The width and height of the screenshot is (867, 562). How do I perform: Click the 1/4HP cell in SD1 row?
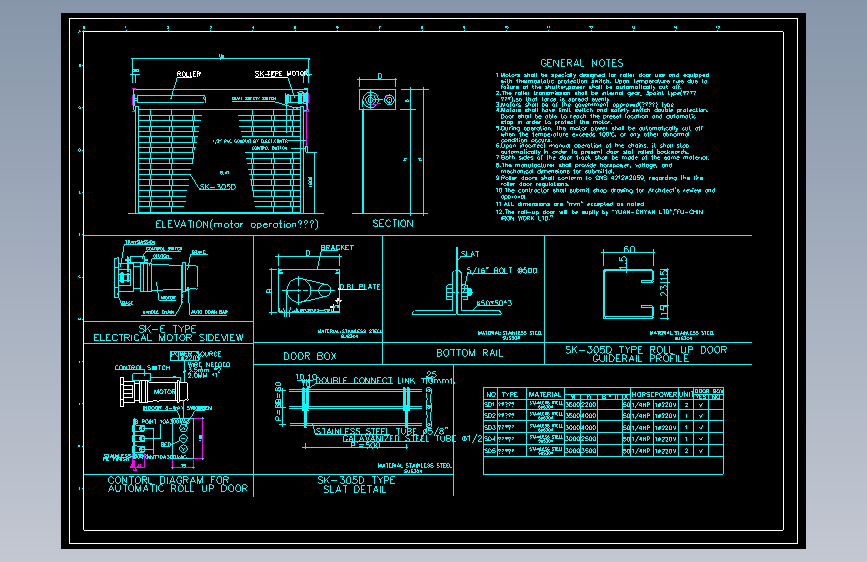[x=641, y=405]
